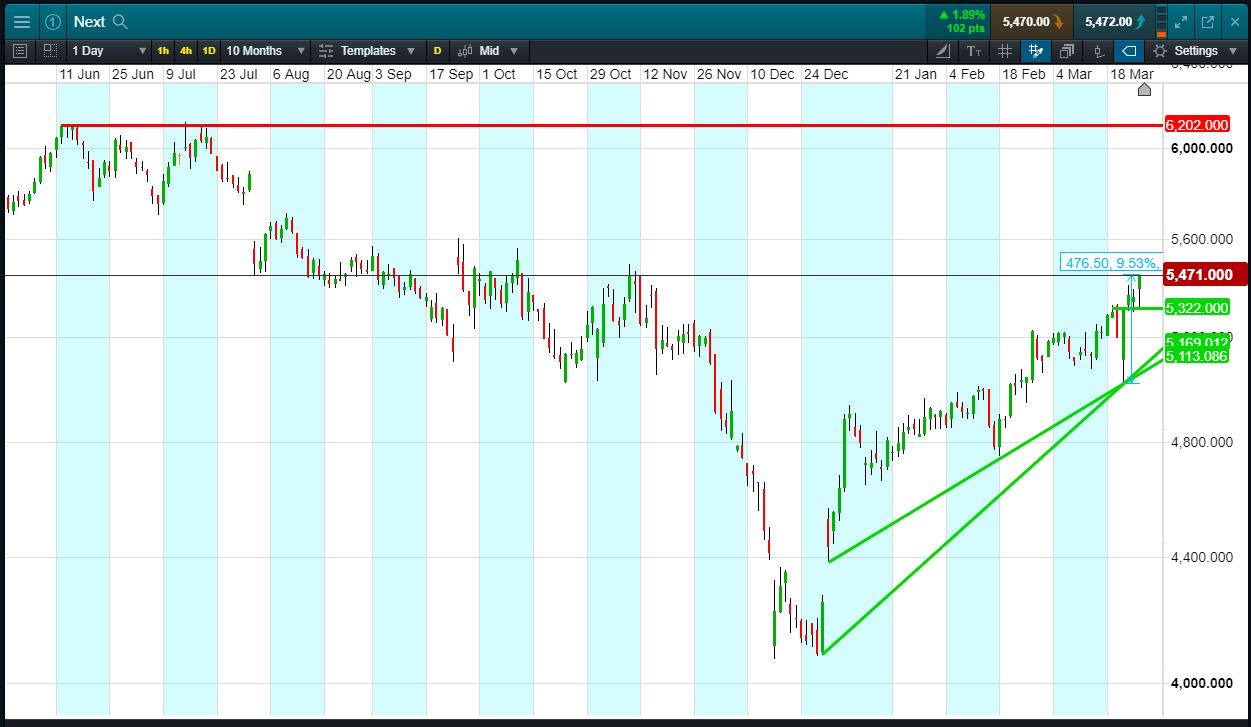Open the hamburger main menu
This screenshot has height=727, width=1251.
coord(21,21)
